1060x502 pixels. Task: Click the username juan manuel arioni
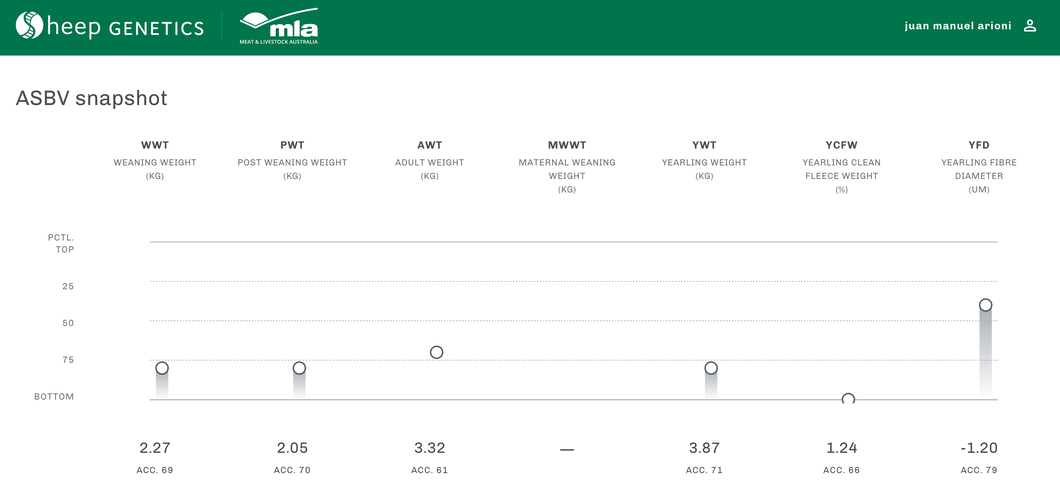[957, 26]
